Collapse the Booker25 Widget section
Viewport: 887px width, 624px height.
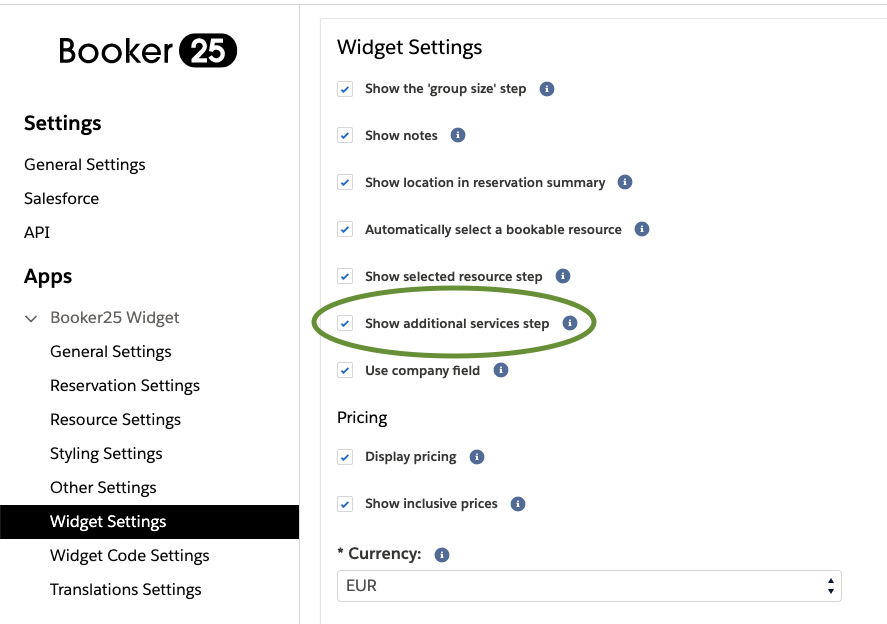click(31, 317)
